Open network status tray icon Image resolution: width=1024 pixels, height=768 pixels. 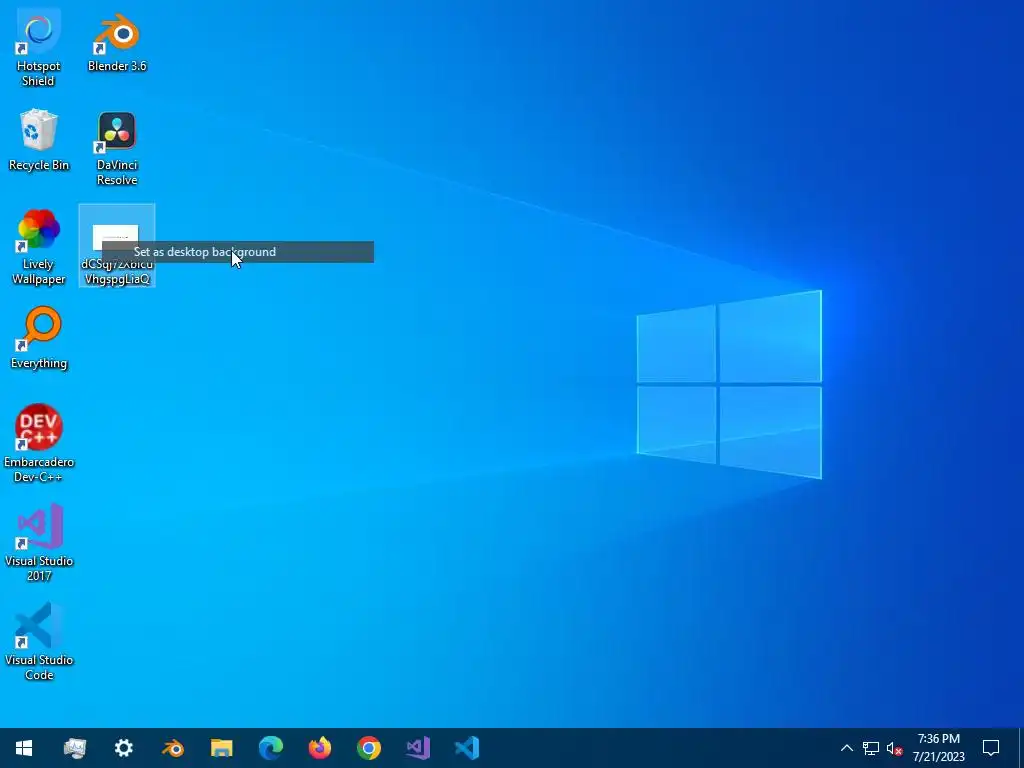coord(871,748)
